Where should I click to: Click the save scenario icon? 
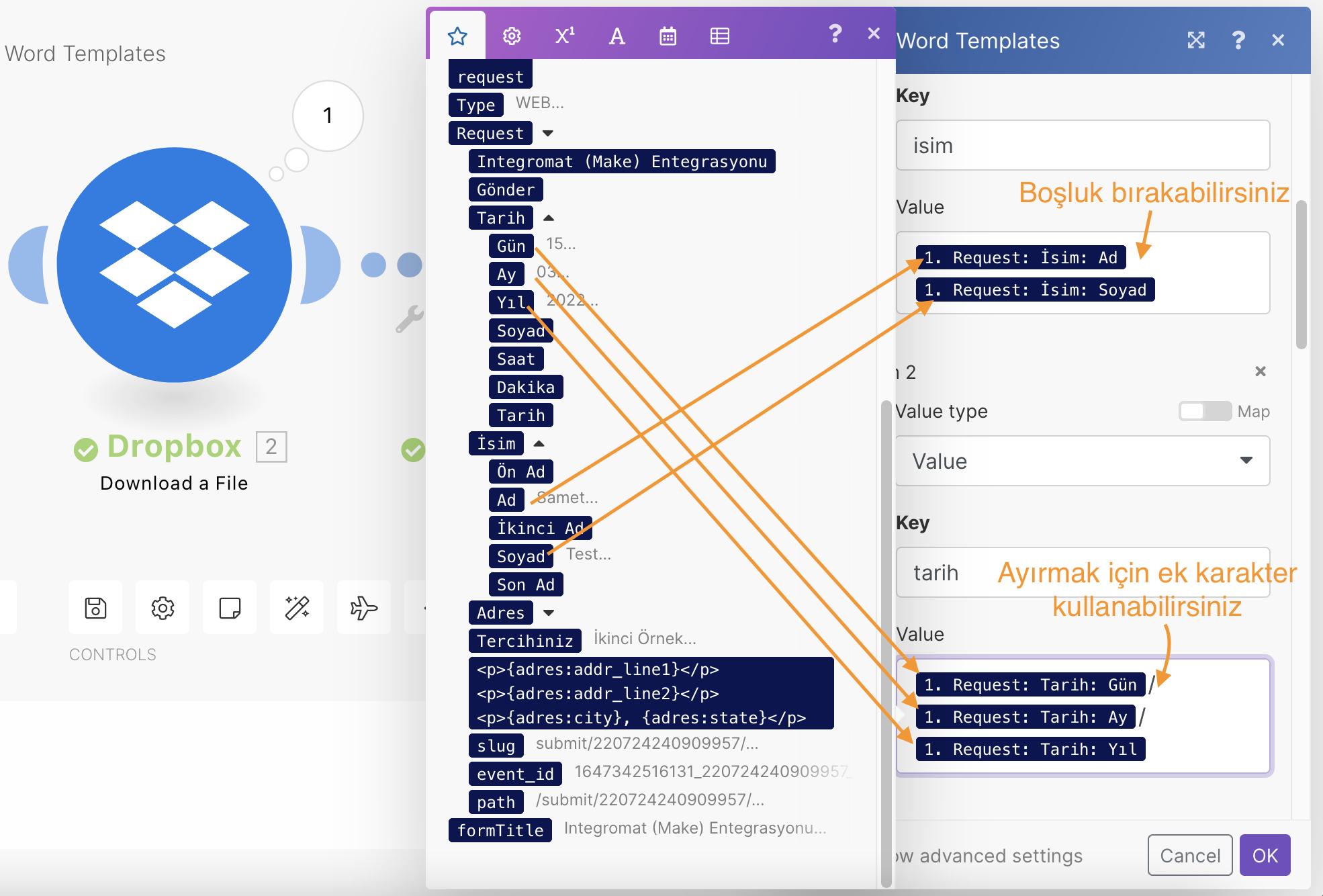coord(95,608)
